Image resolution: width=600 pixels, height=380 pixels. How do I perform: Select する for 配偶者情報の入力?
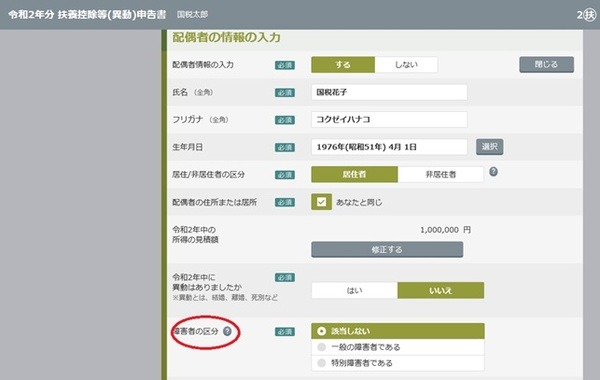pos(343,65)
